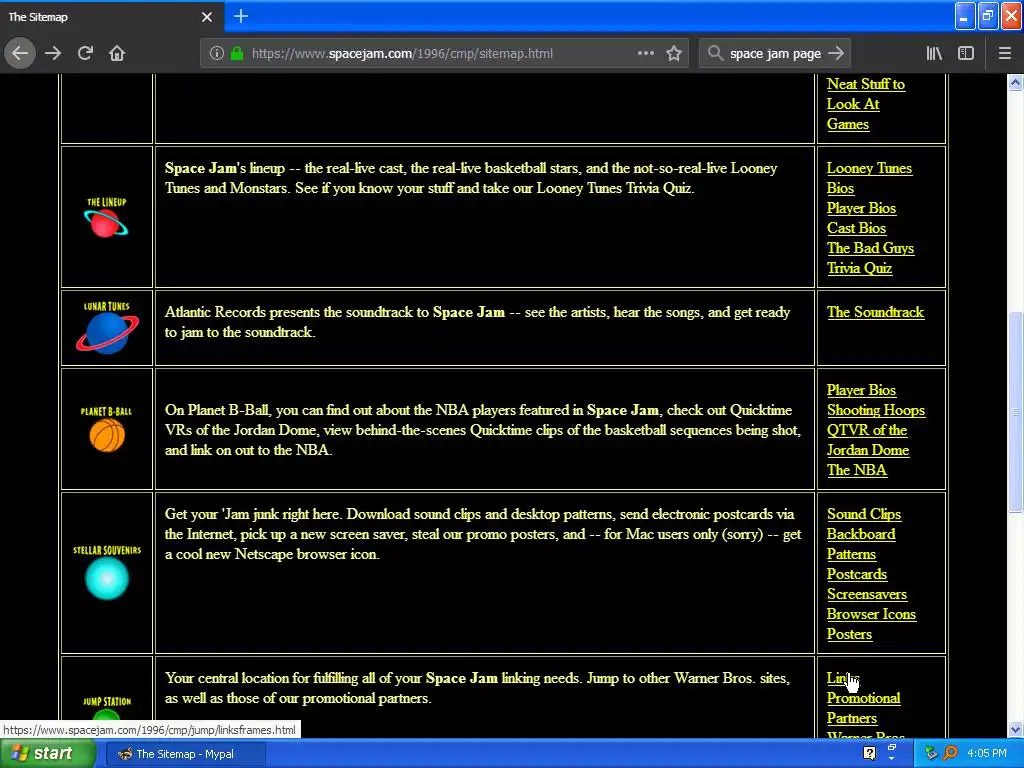The image size is (1024, 768).
Task: Open The Soundtrack link
Action: (875, 312)
